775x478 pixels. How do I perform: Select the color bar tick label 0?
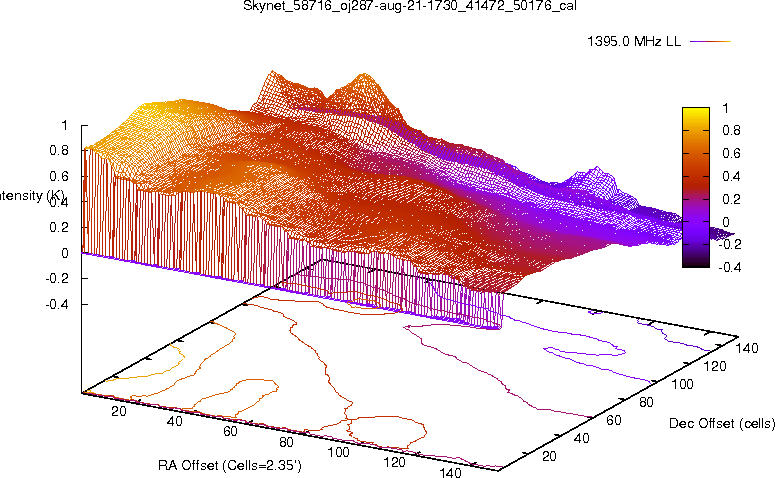[x=726, y=222]
